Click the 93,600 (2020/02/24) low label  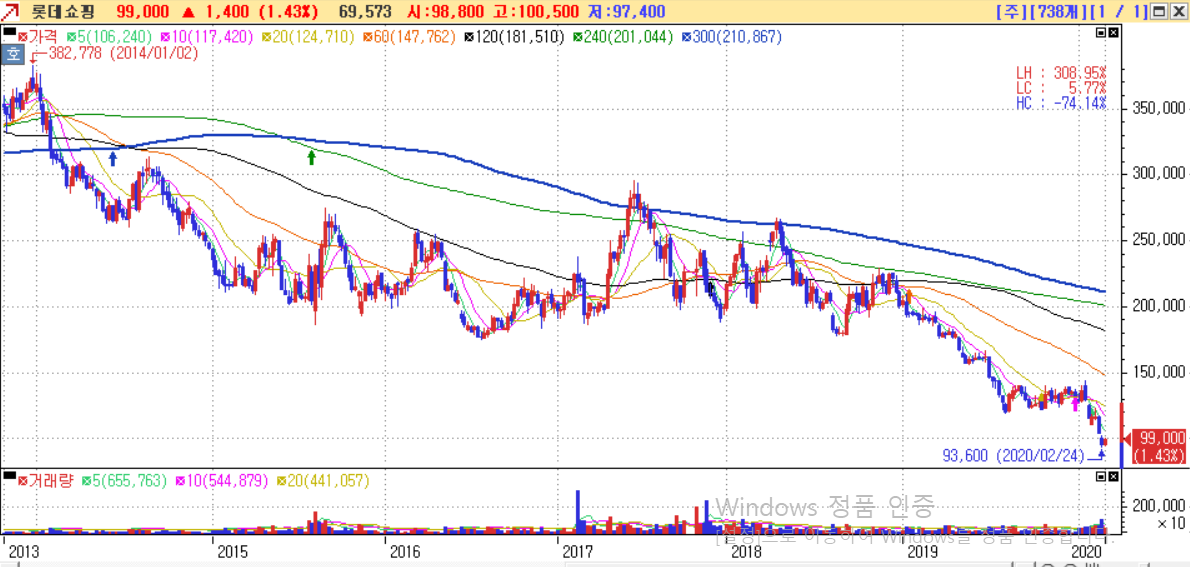(1014, 456)
